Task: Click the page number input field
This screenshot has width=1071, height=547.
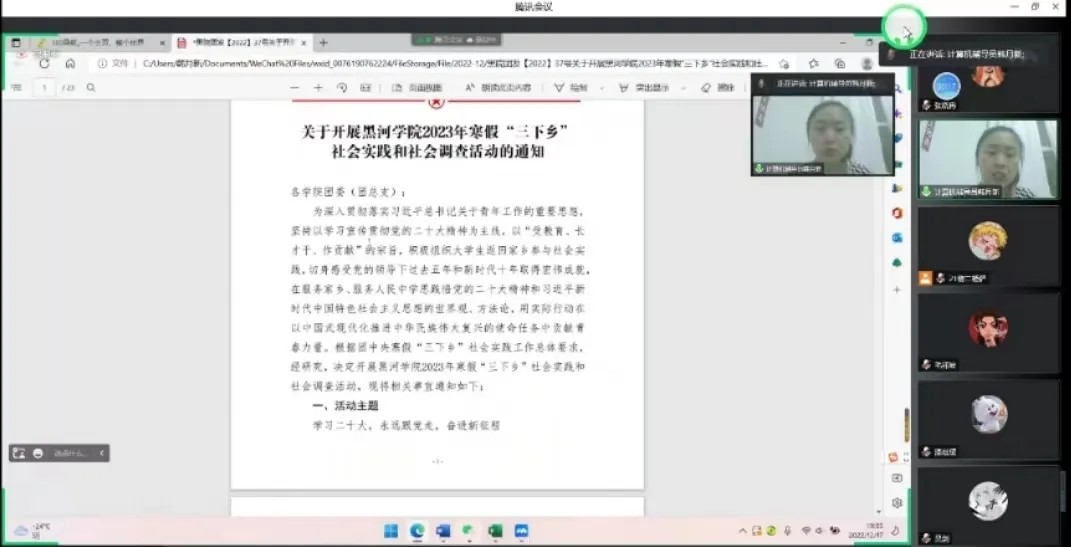Action: (43, 88)
